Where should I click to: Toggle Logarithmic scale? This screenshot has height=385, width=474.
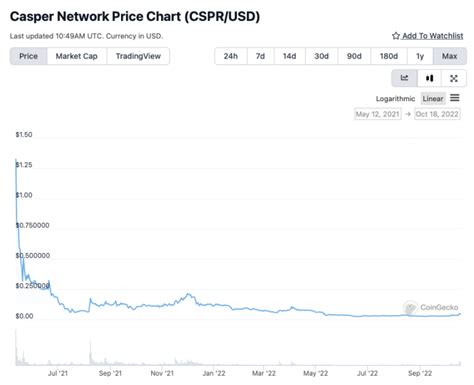pos(395,99)
